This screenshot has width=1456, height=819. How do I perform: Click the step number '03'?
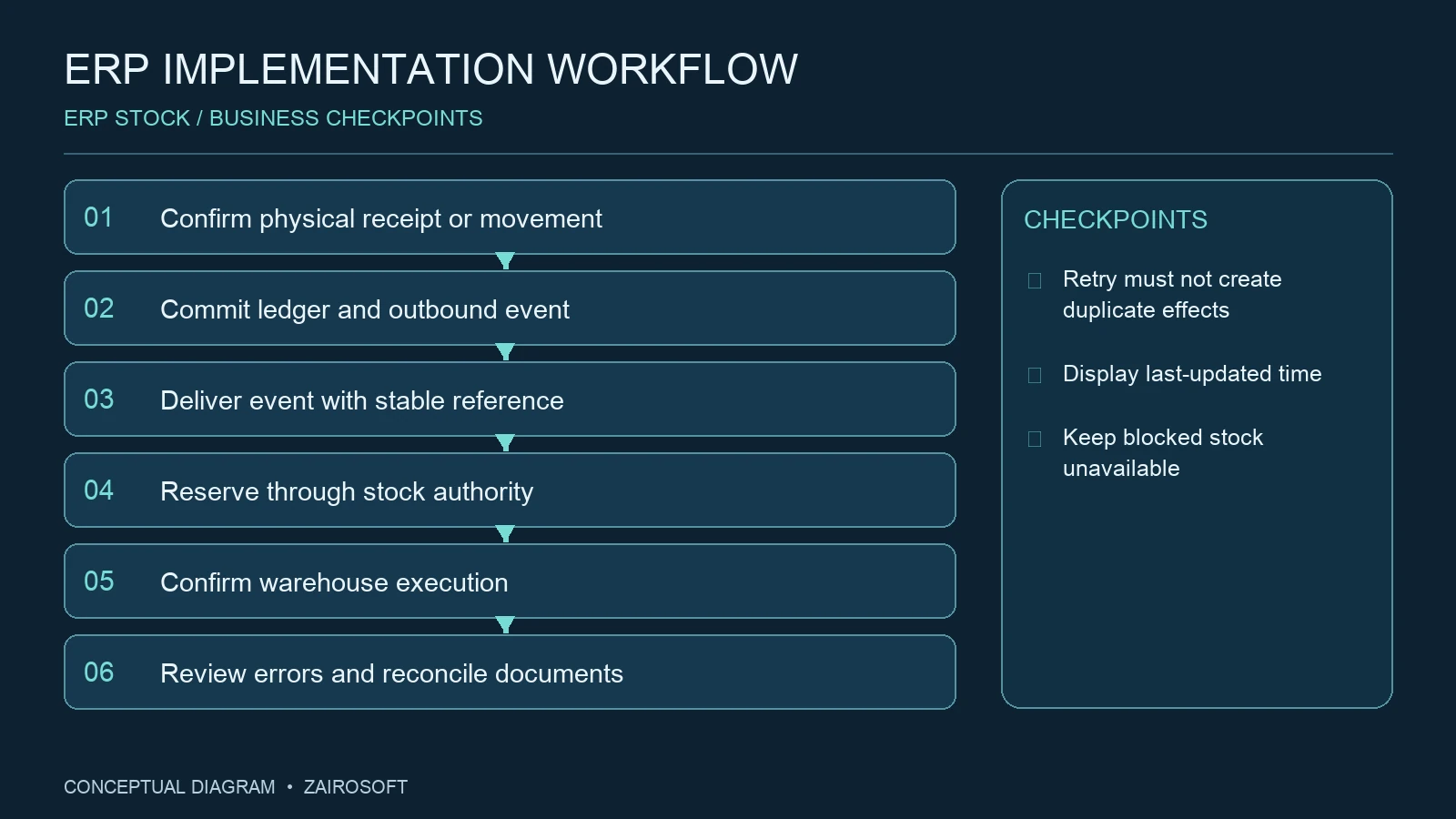point(98,399)
